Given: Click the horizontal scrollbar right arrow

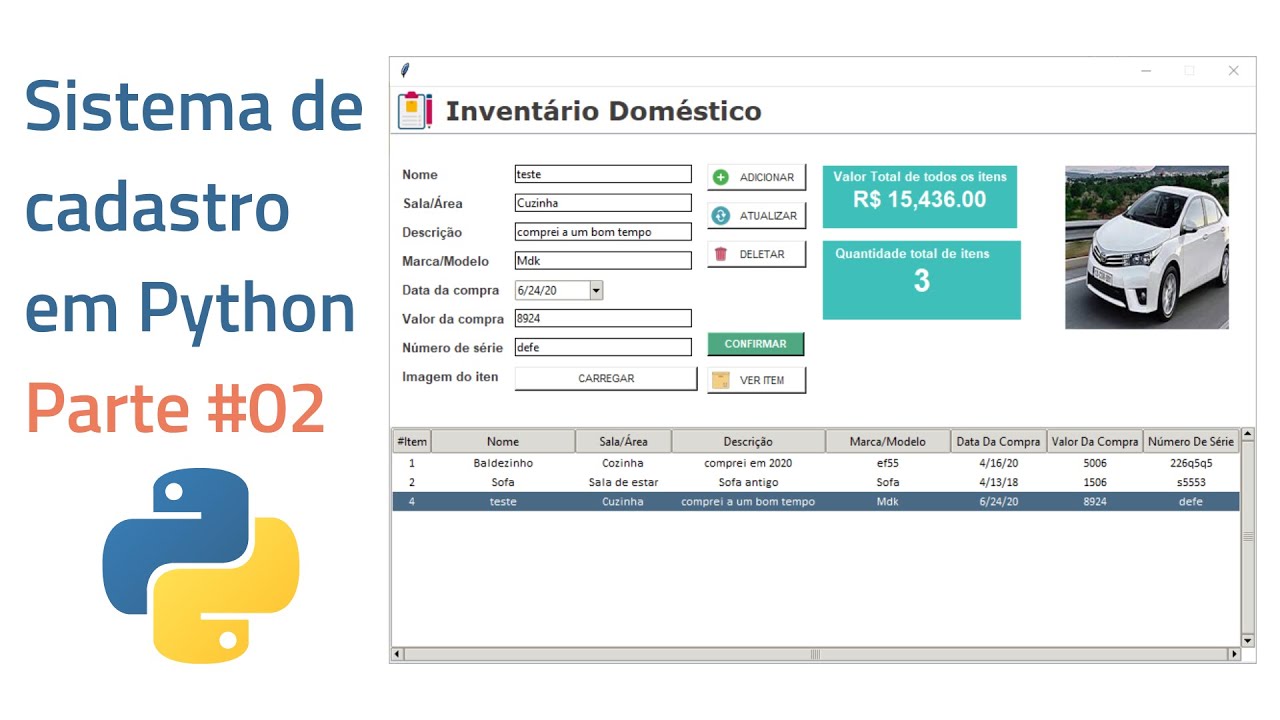Looking at the screenshot, I should [x=1234, y=654].
